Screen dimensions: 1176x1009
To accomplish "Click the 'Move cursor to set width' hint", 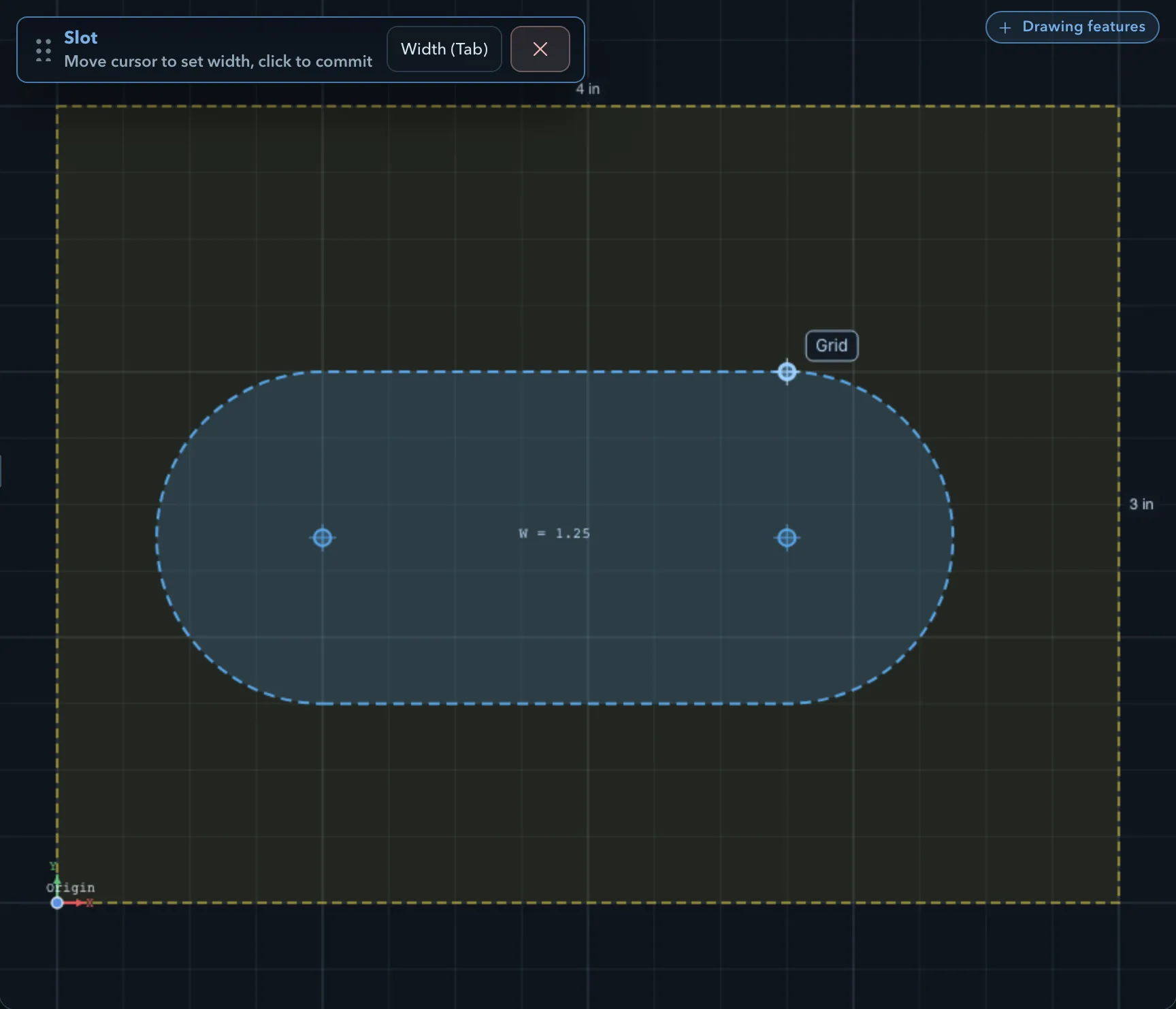I will coord(218,61).
